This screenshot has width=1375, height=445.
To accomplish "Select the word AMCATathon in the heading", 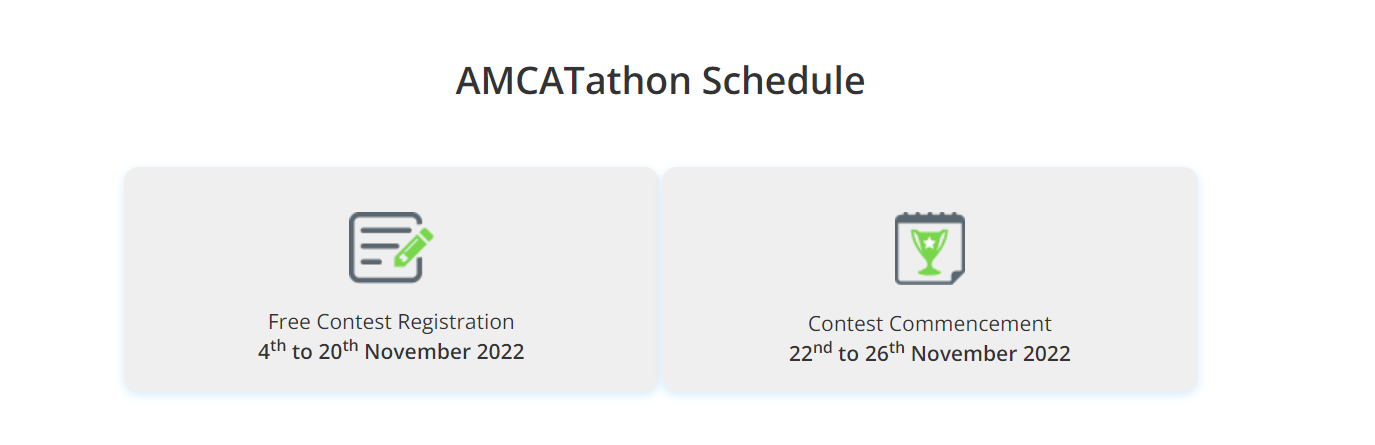I will pyautogui.click(x=575, y=81).
